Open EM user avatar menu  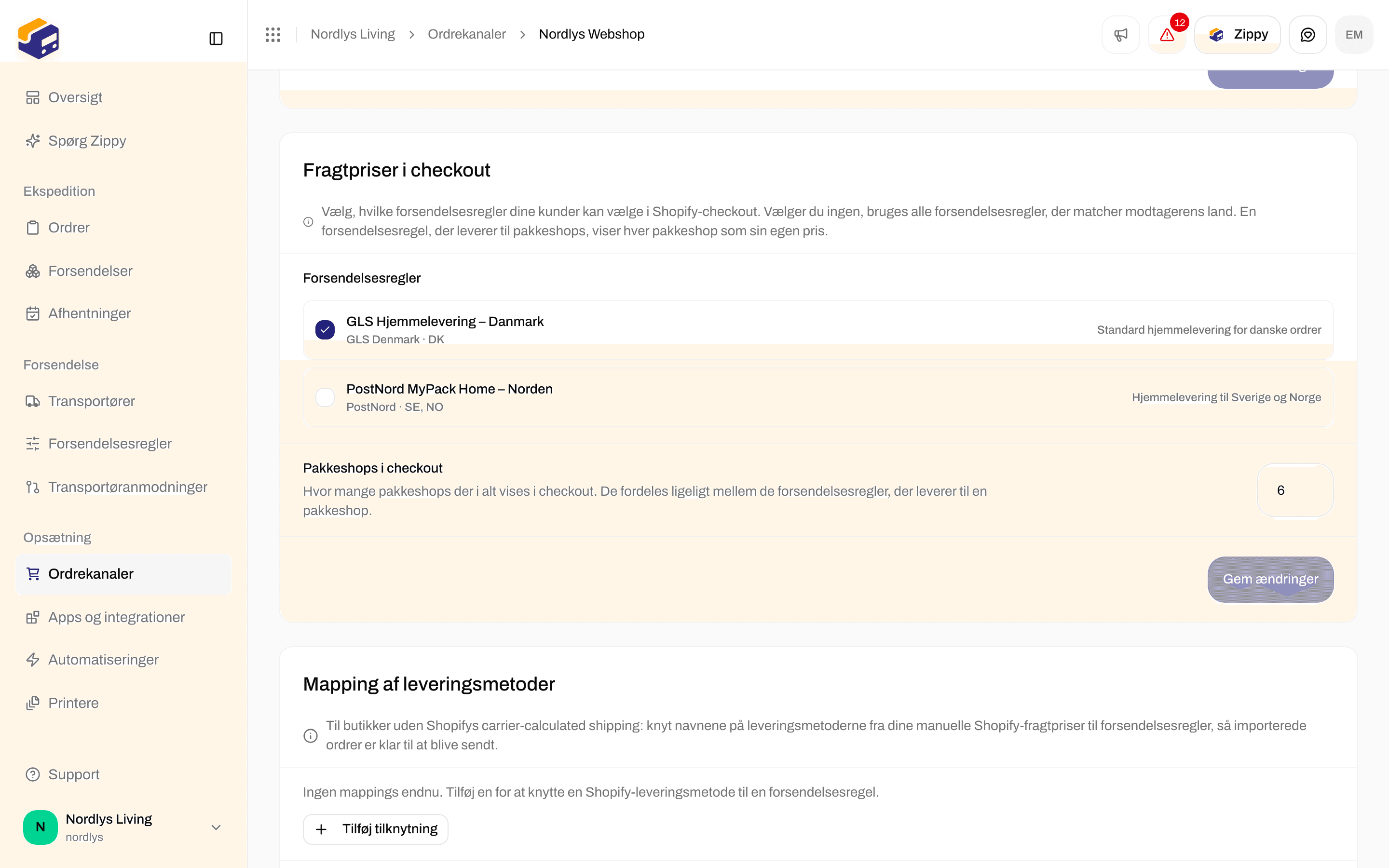coord(1354,34)
